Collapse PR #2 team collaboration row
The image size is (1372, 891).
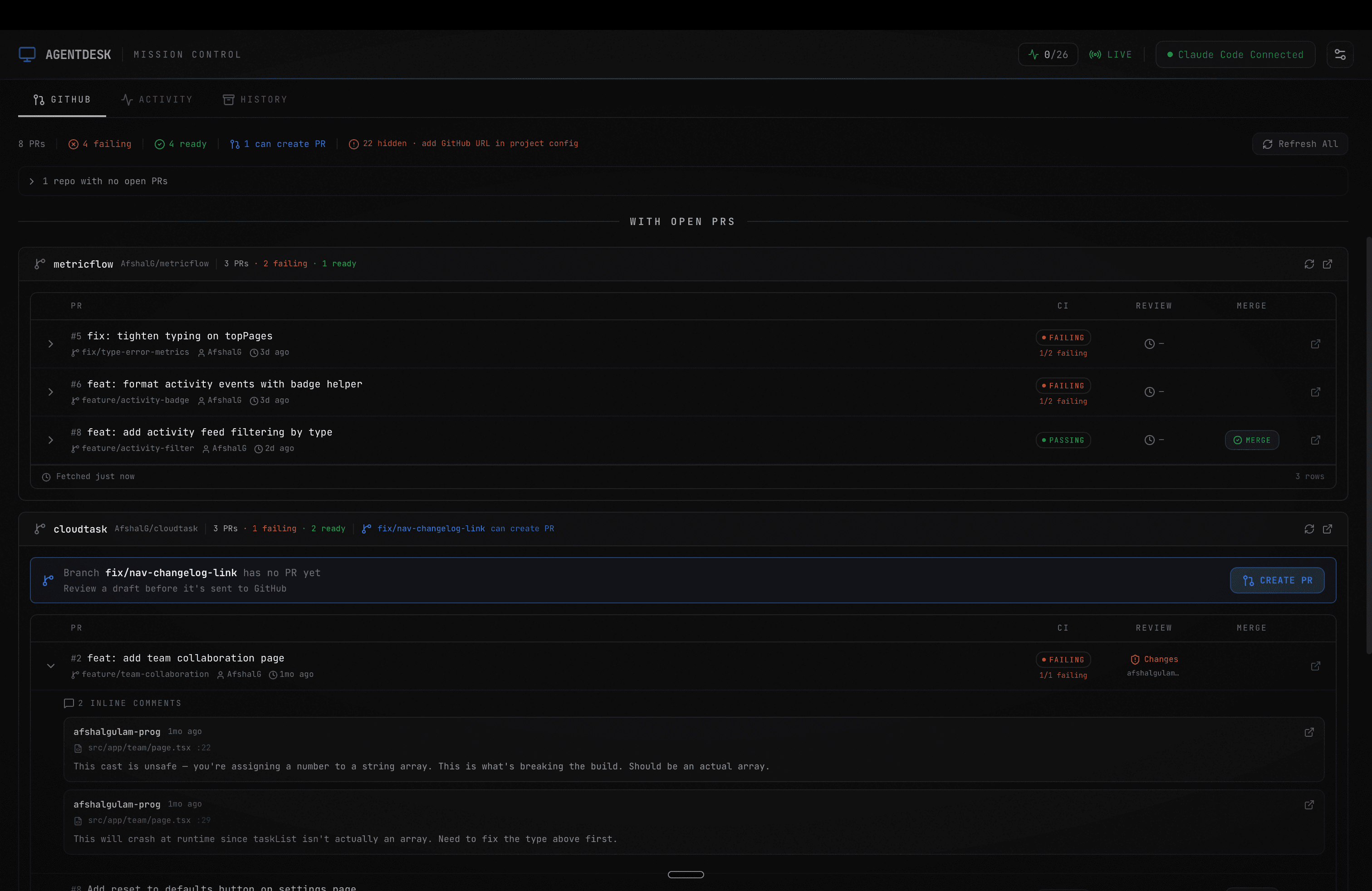tap(51, 666)
